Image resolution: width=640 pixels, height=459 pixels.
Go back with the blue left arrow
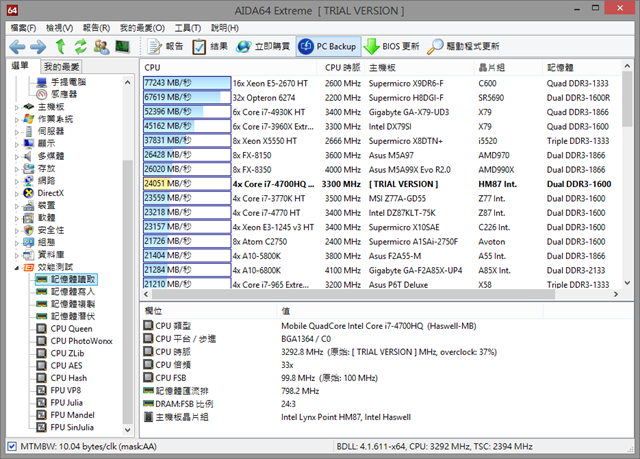[17, 47]
